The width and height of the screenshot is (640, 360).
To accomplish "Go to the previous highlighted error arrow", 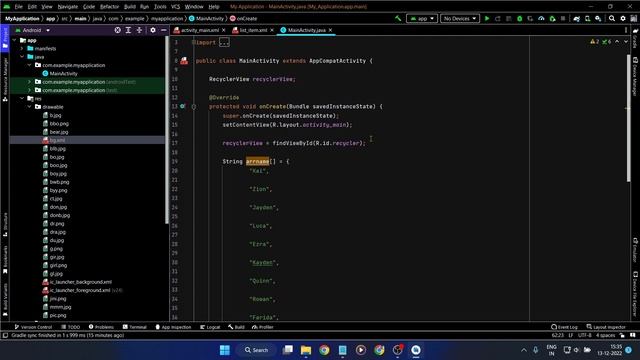I will [x=617, y=42].
